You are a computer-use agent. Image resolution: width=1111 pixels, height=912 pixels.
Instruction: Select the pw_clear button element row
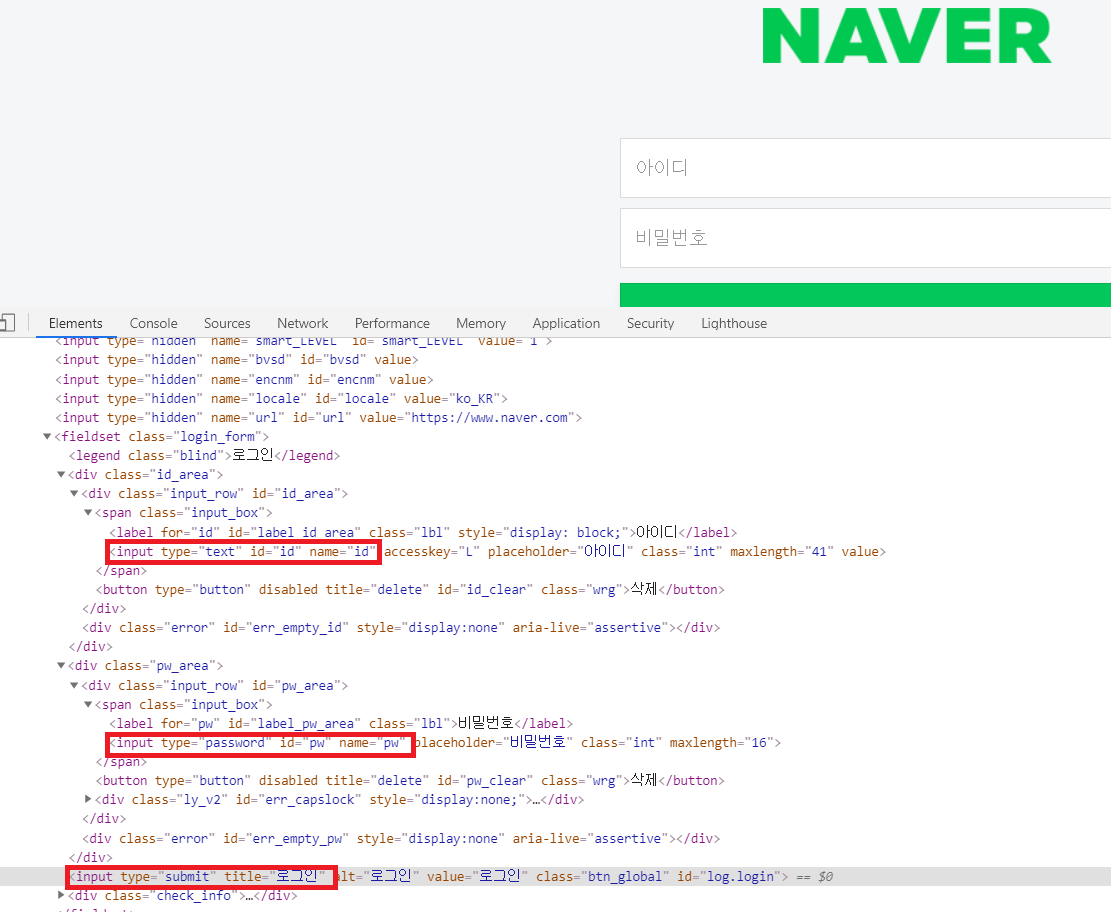[x=410, y=781]
